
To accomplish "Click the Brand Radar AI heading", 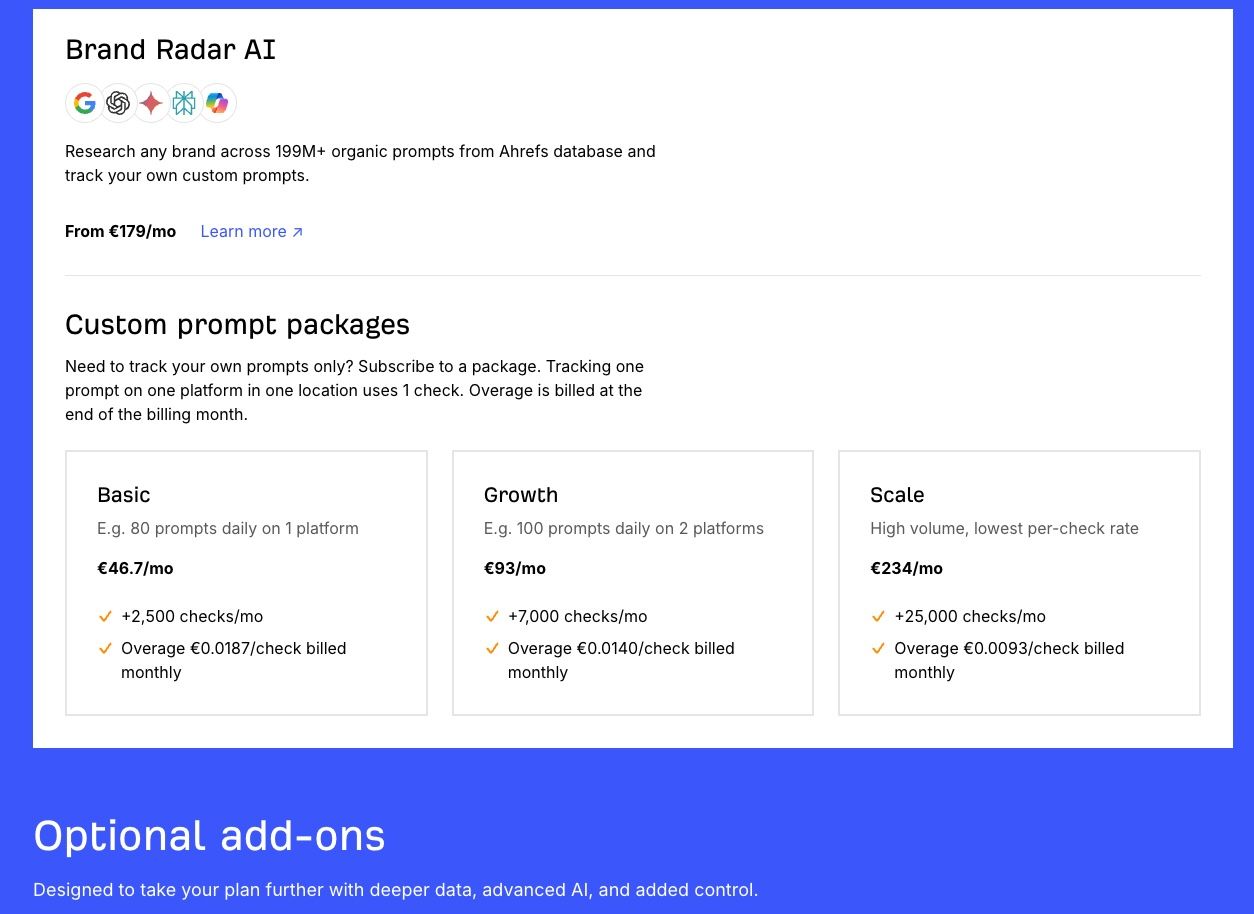I will (x=170, y=49).
